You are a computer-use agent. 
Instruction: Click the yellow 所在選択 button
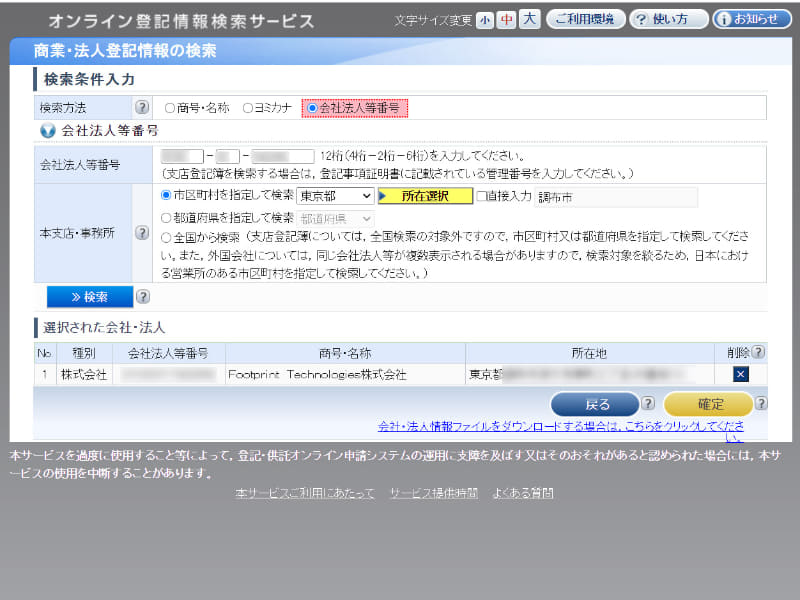(x=429, y=196)
